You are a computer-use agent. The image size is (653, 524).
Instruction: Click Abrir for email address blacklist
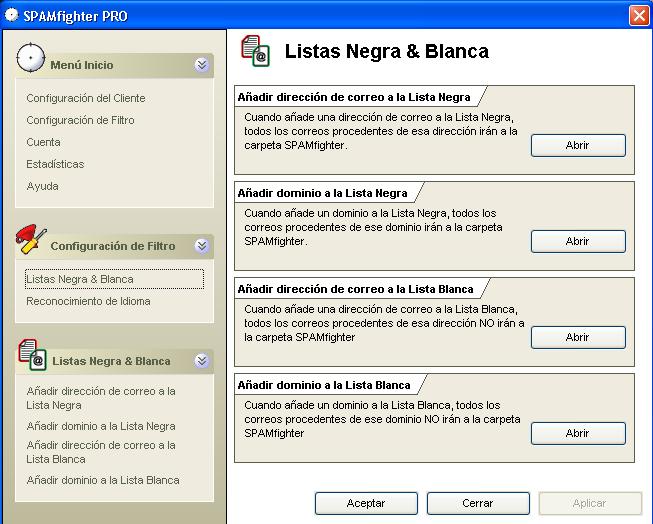click(578, 145)
